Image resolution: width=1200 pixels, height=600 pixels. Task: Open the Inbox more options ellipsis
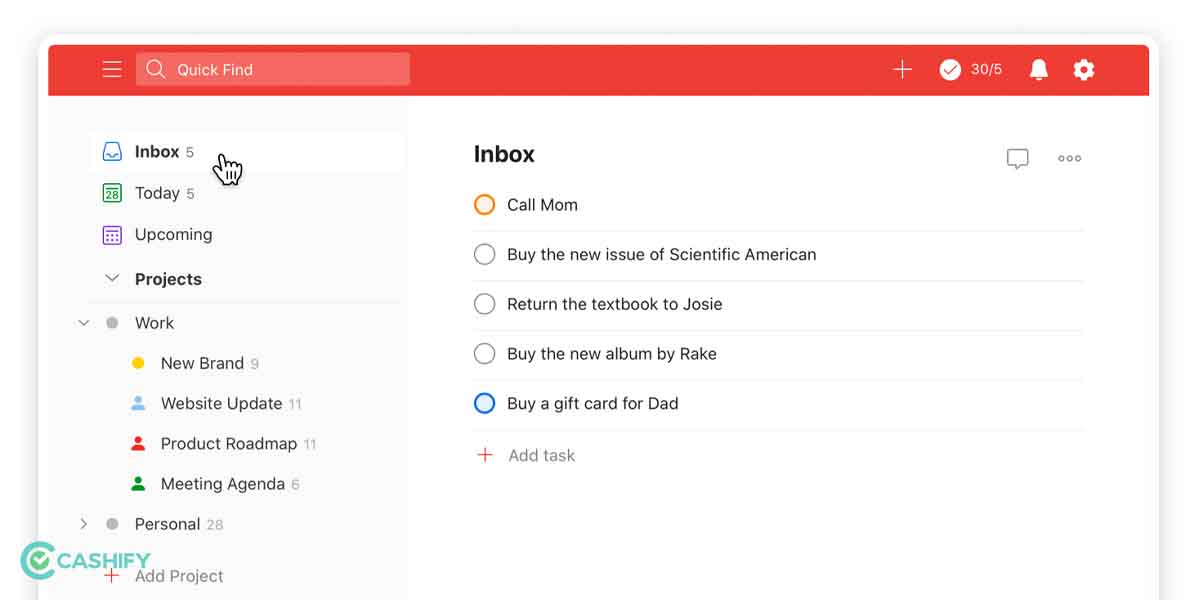[1069, 158]
